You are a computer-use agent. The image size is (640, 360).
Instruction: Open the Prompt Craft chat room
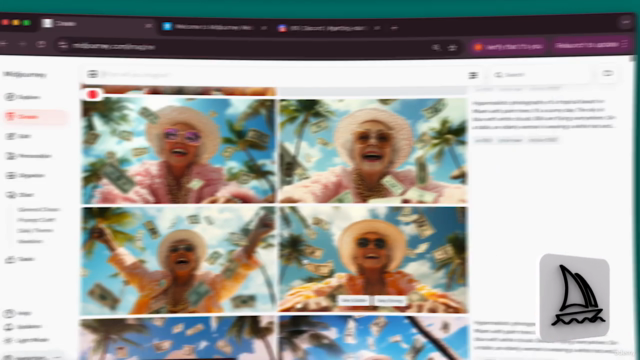[x=36, y=220]
